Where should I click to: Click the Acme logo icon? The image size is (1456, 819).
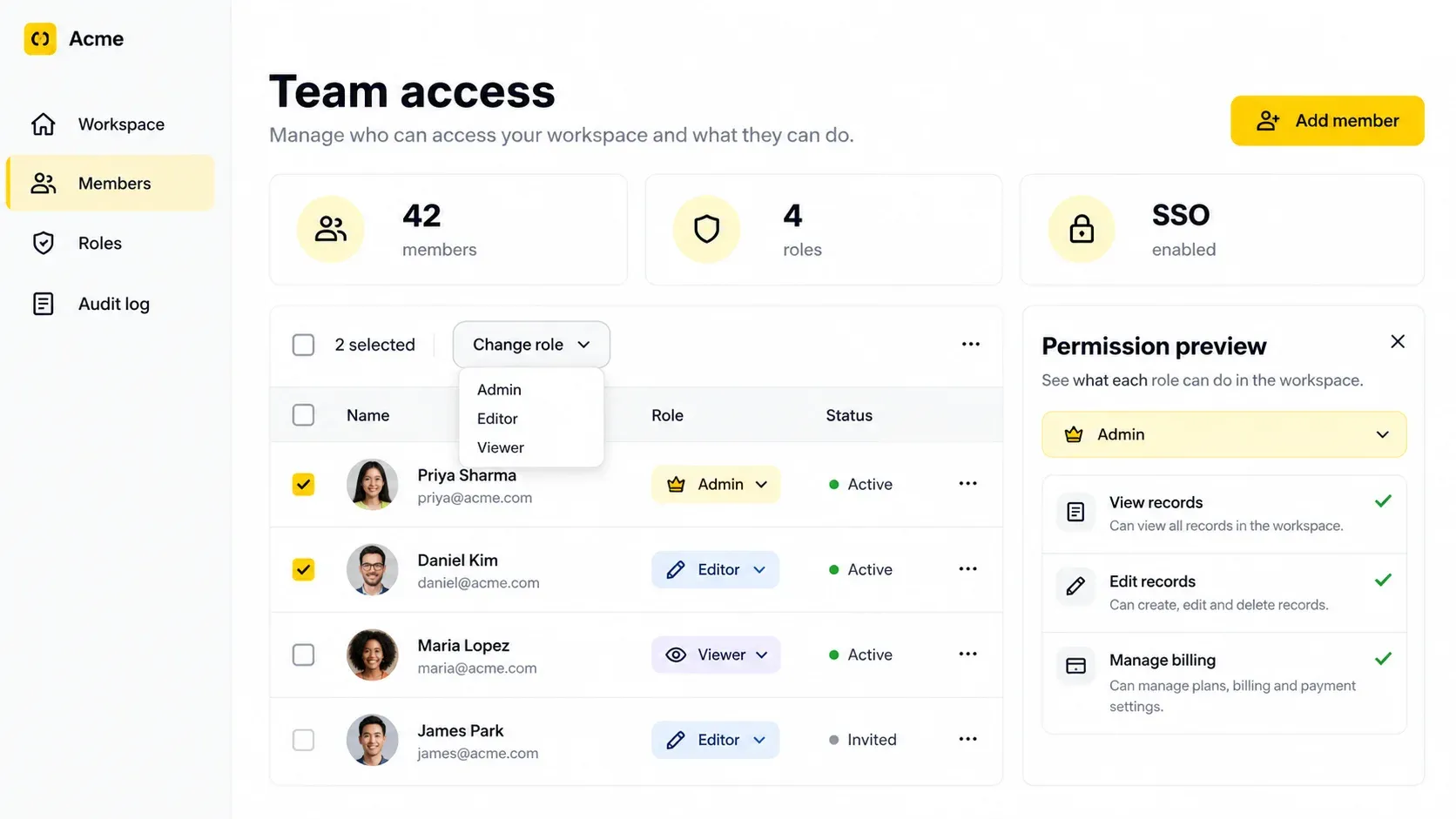point(40,39)
